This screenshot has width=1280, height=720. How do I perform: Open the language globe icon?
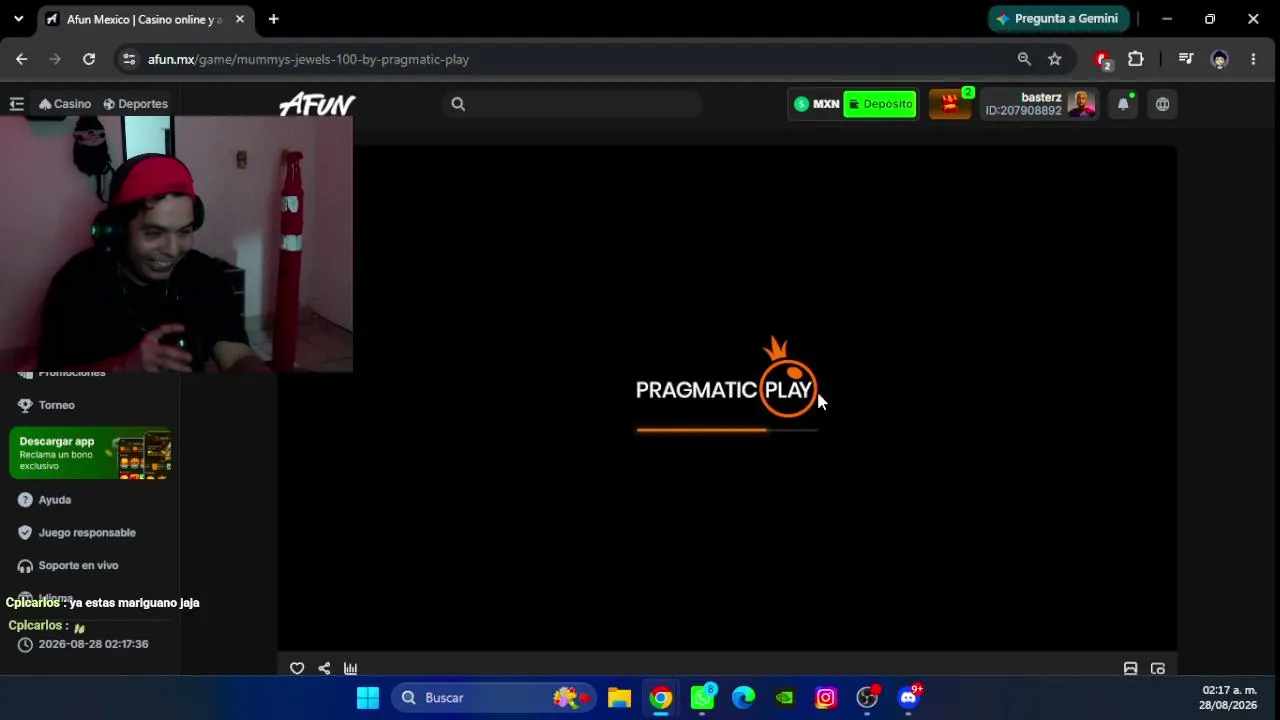1162,104
